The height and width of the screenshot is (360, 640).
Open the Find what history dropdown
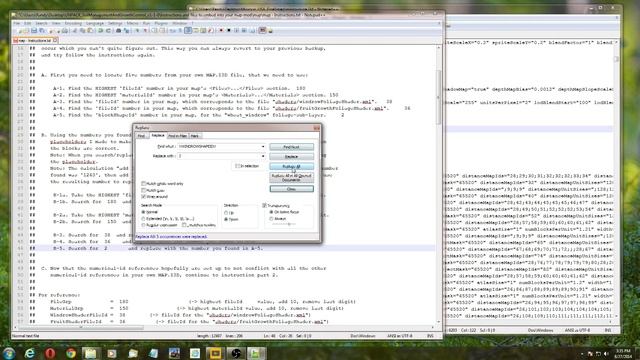263,147
